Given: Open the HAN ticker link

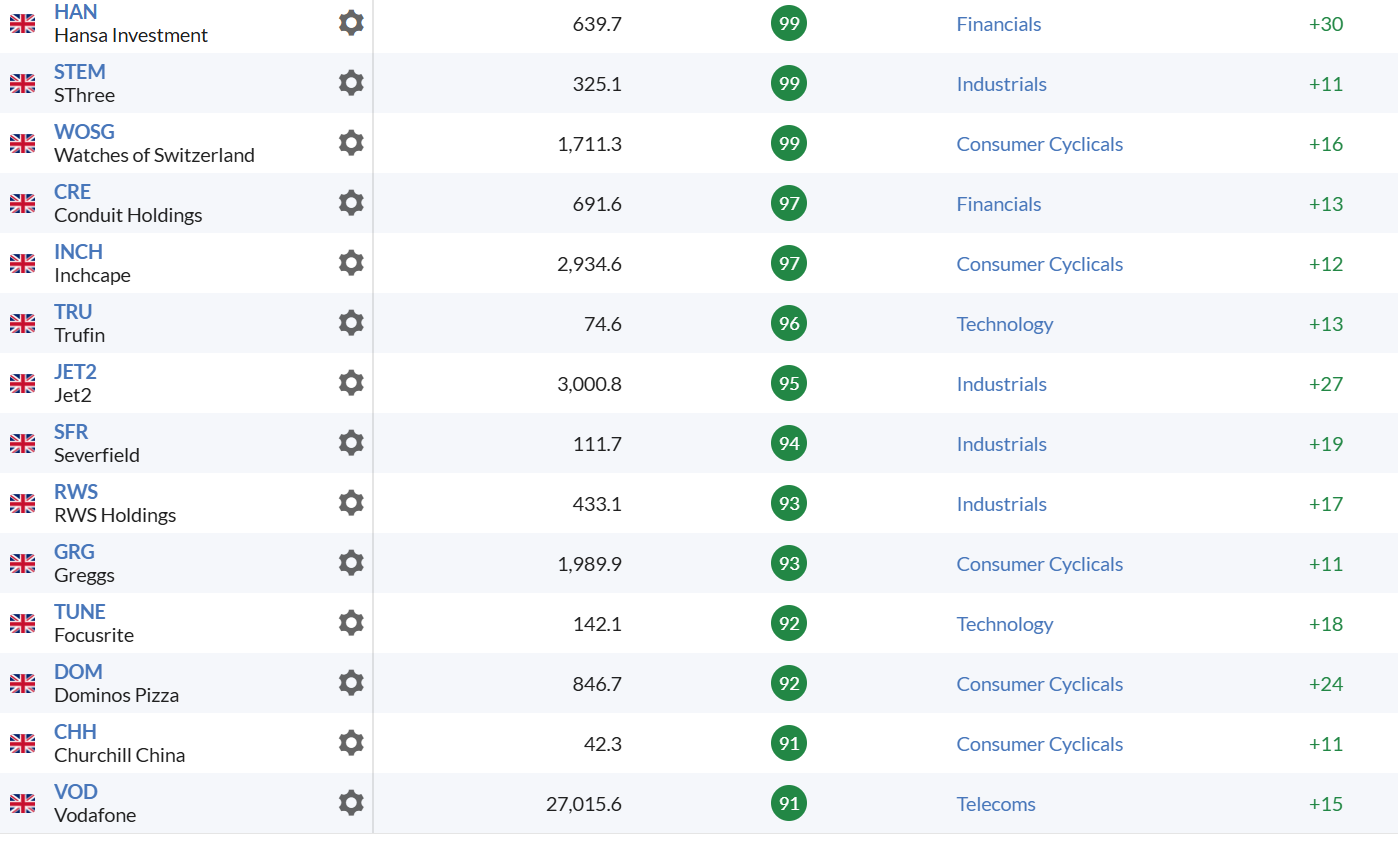Looking at the screenshot, I should (76, 12).
